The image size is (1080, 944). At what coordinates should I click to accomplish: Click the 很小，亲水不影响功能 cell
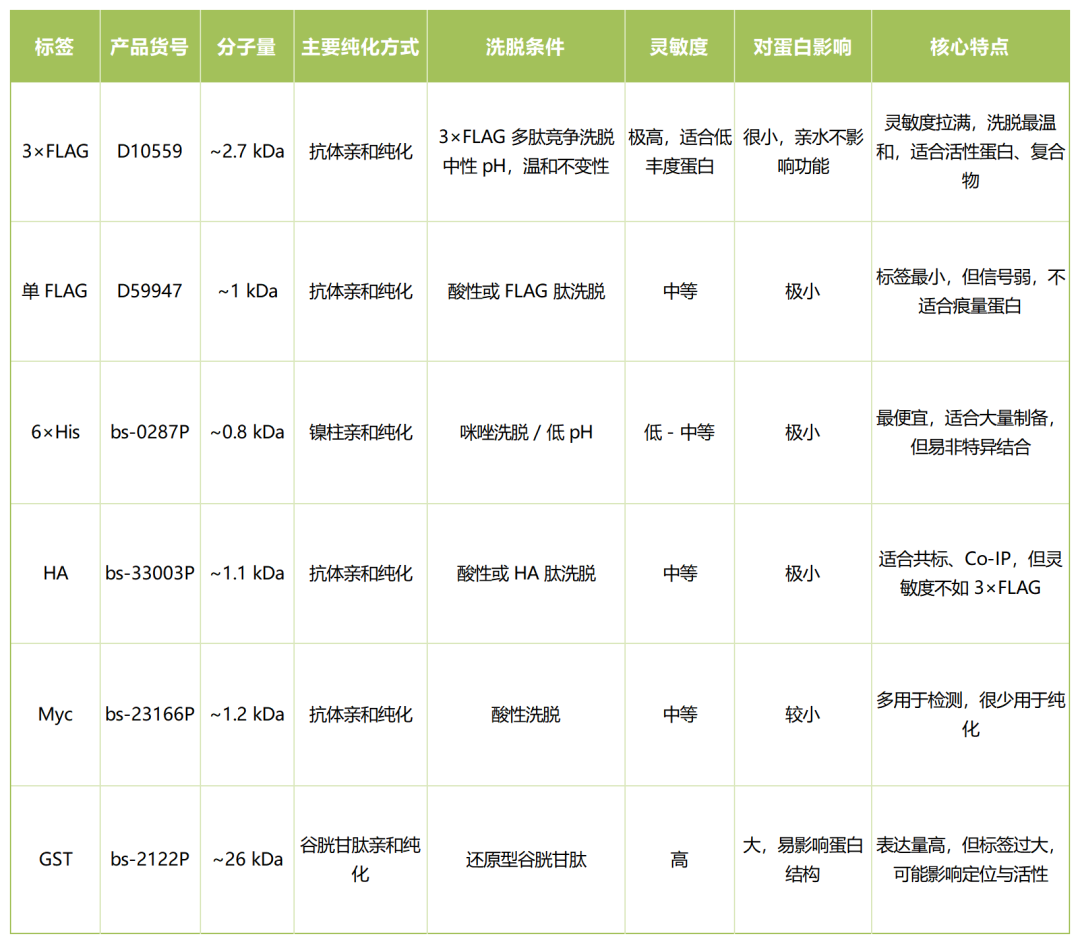(x=803, y=151)
